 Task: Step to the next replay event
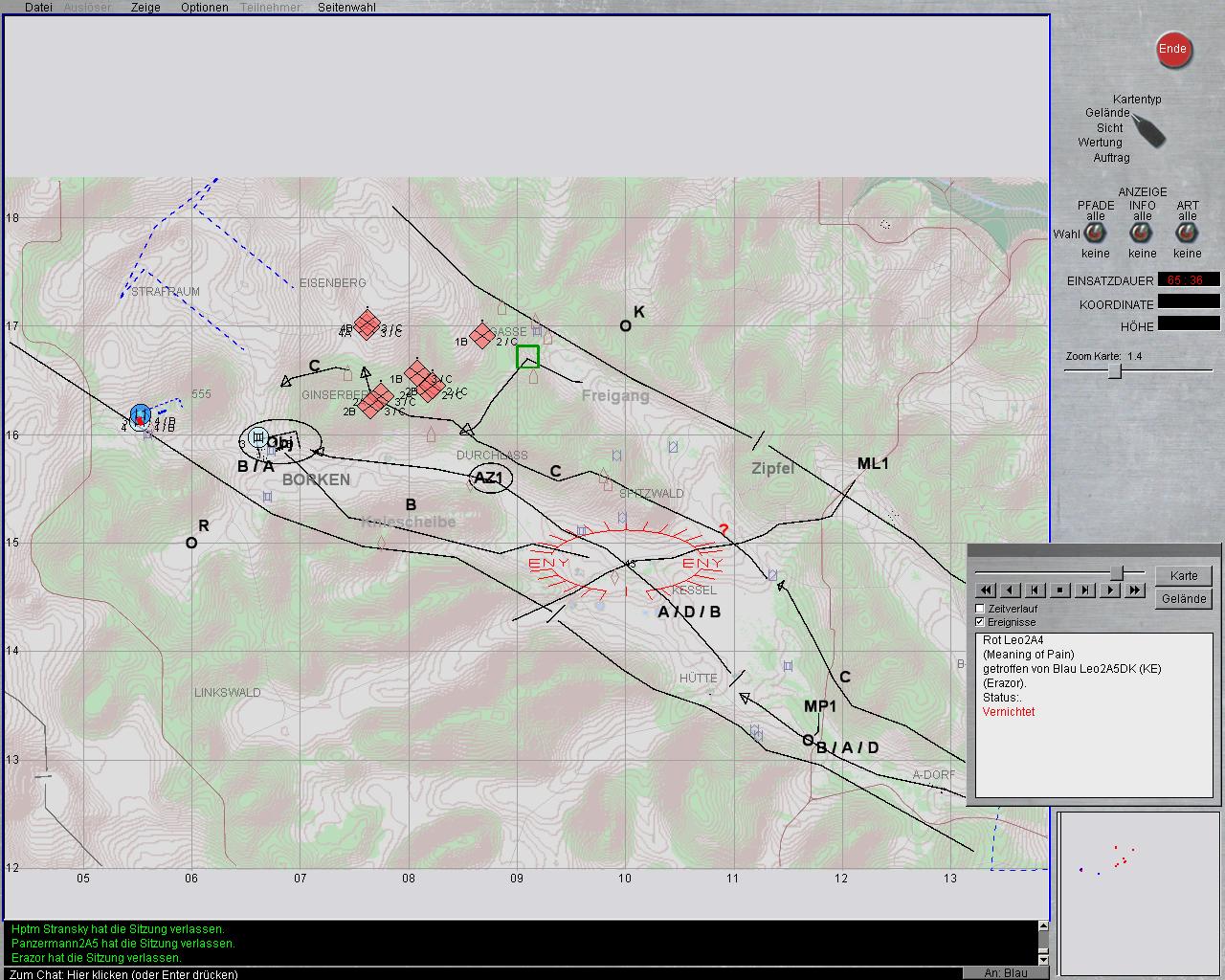1085,590
